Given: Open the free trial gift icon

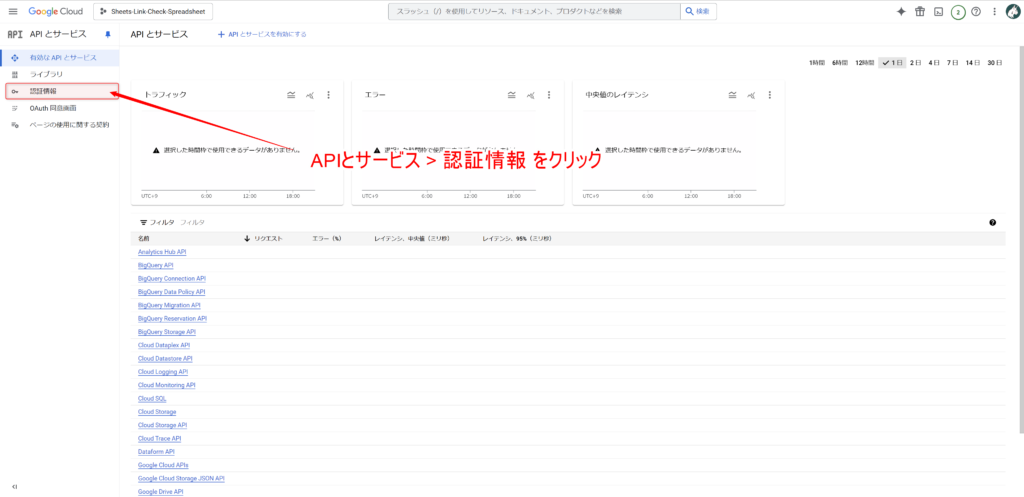Looking at the screenshot, I should pyautogui.click(x=920, y=11).
